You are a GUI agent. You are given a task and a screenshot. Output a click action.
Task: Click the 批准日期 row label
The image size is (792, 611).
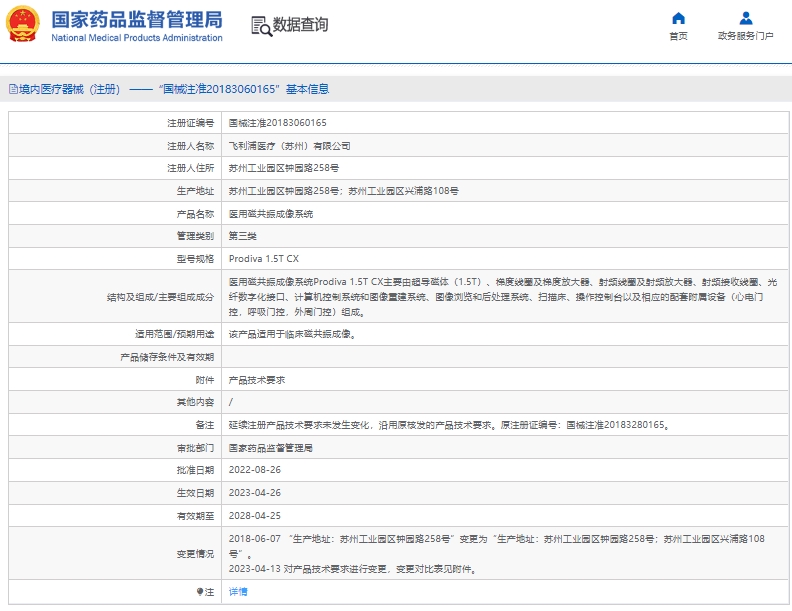pos(195,470)
